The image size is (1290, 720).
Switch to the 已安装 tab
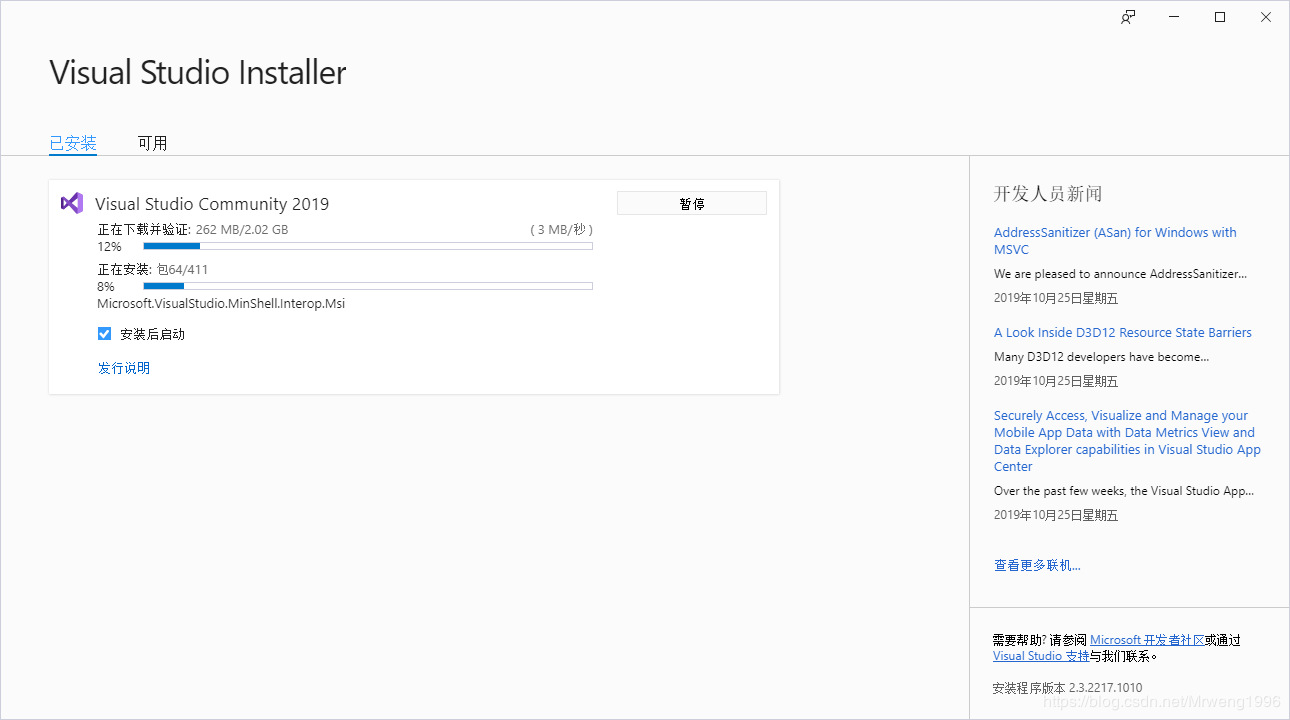73,143
